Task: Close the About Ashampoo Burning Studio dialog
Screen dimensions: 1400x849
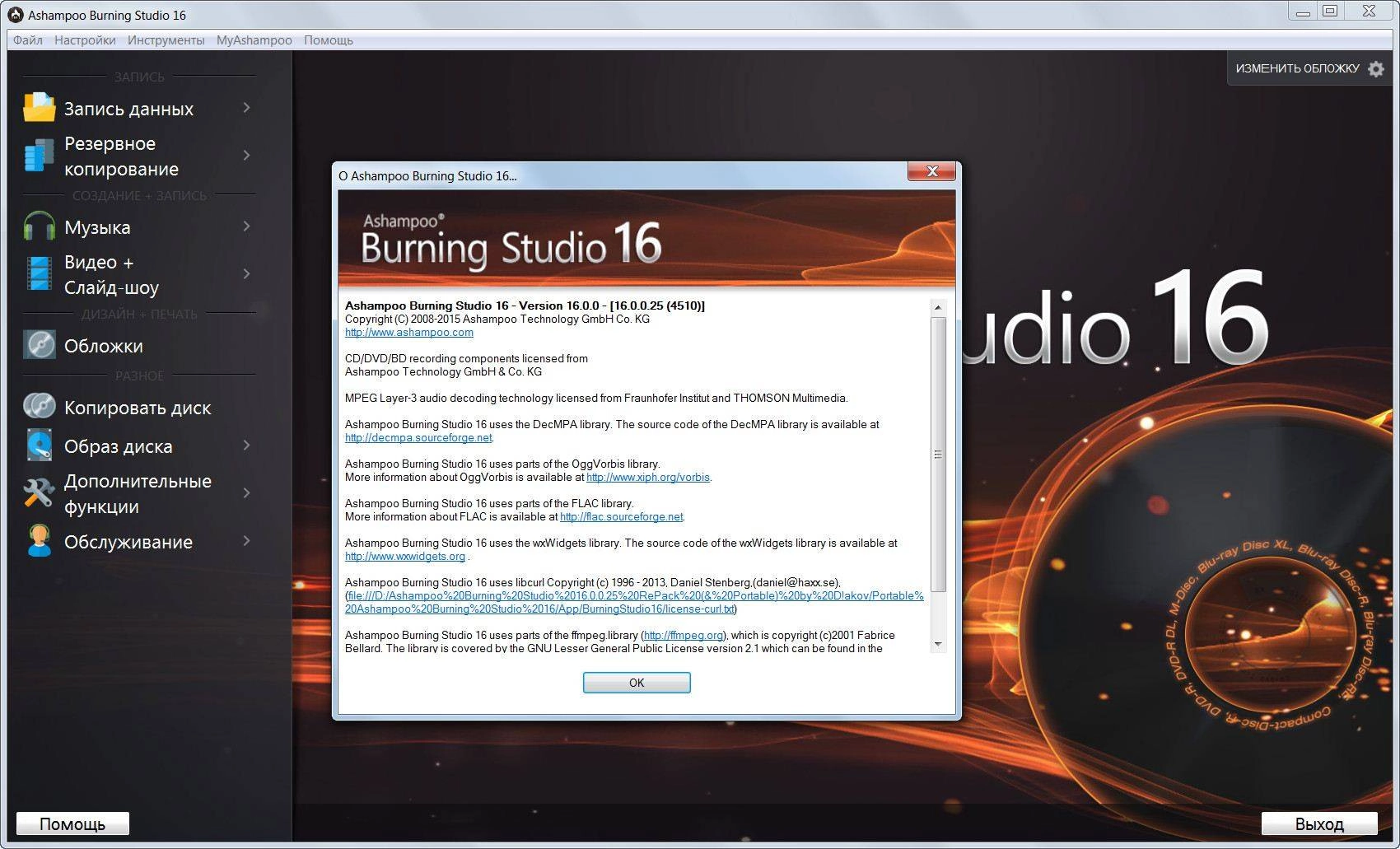Action: click(x=931, y=171)
